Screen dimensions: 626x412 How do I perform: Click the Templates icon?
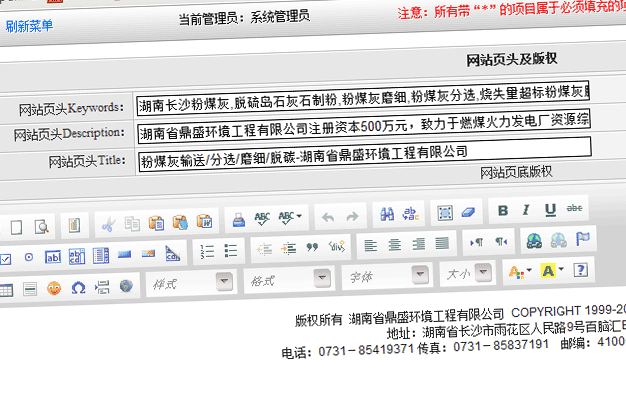pyautogui.click(x=74, y=225)
